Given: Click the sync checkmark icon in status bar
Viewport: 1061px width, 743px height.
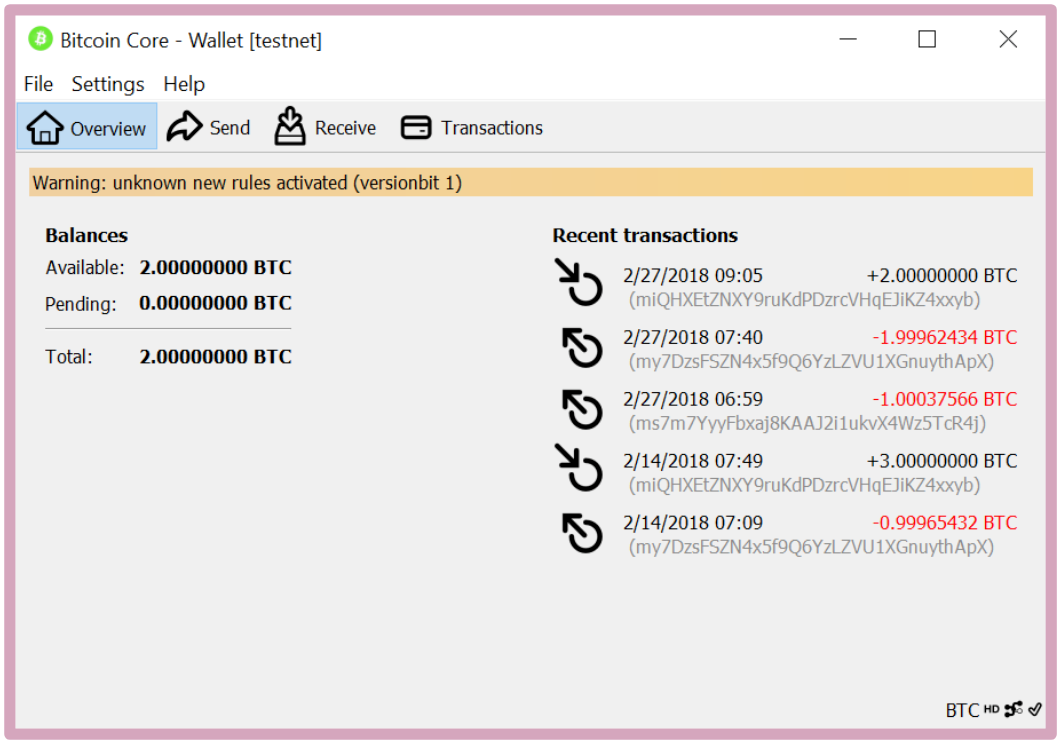Looking at the screenshot, I should pos(1036,709).
